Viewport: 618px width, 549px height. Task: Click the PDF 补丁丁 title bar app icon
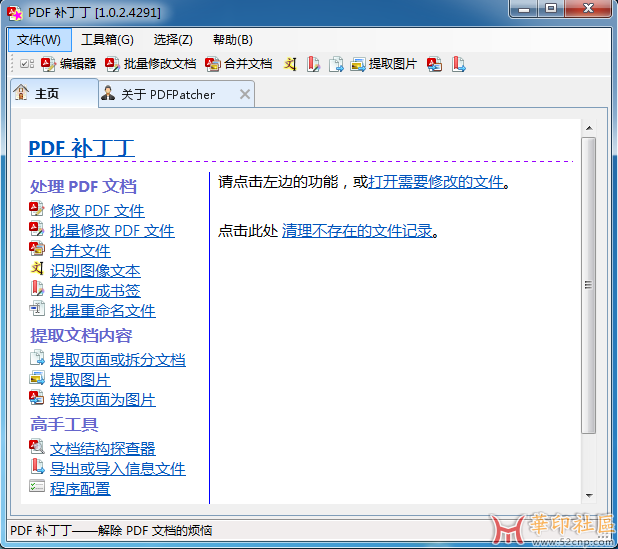tap(15, 13)
